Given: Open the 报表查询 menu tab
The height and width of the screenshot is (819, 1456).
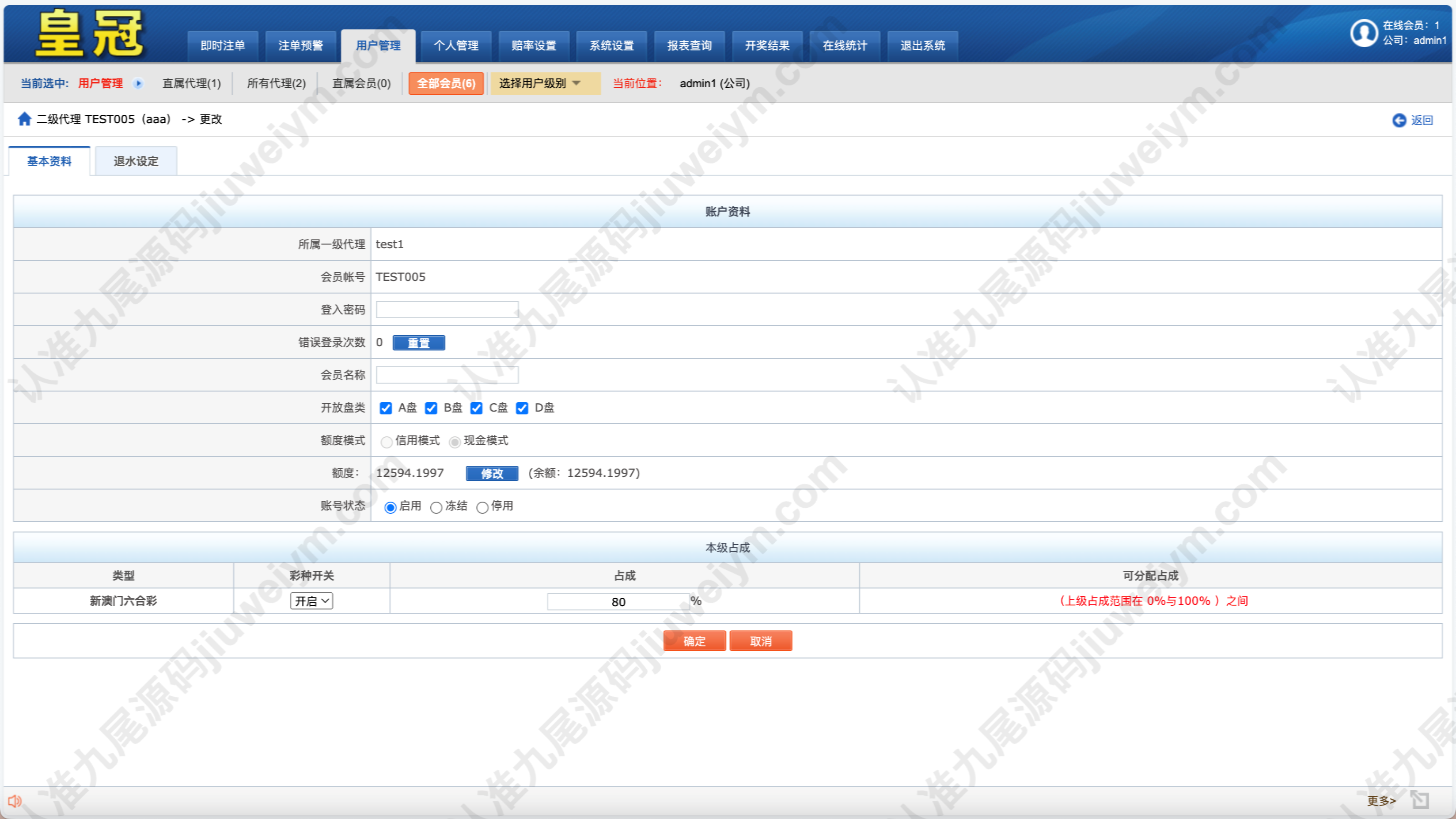Looking at the screenshot, I should (689, 46).
